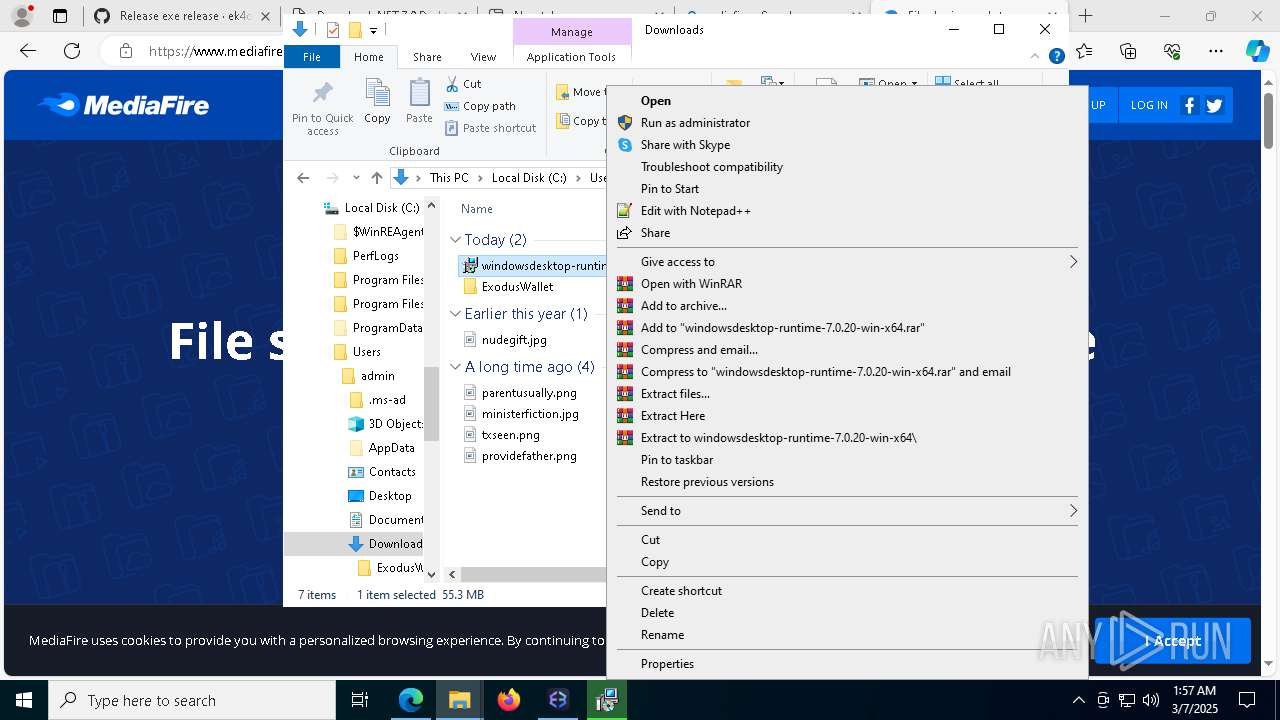
Task: Click This PC in address breadcrumb
Action: [449, 178]
